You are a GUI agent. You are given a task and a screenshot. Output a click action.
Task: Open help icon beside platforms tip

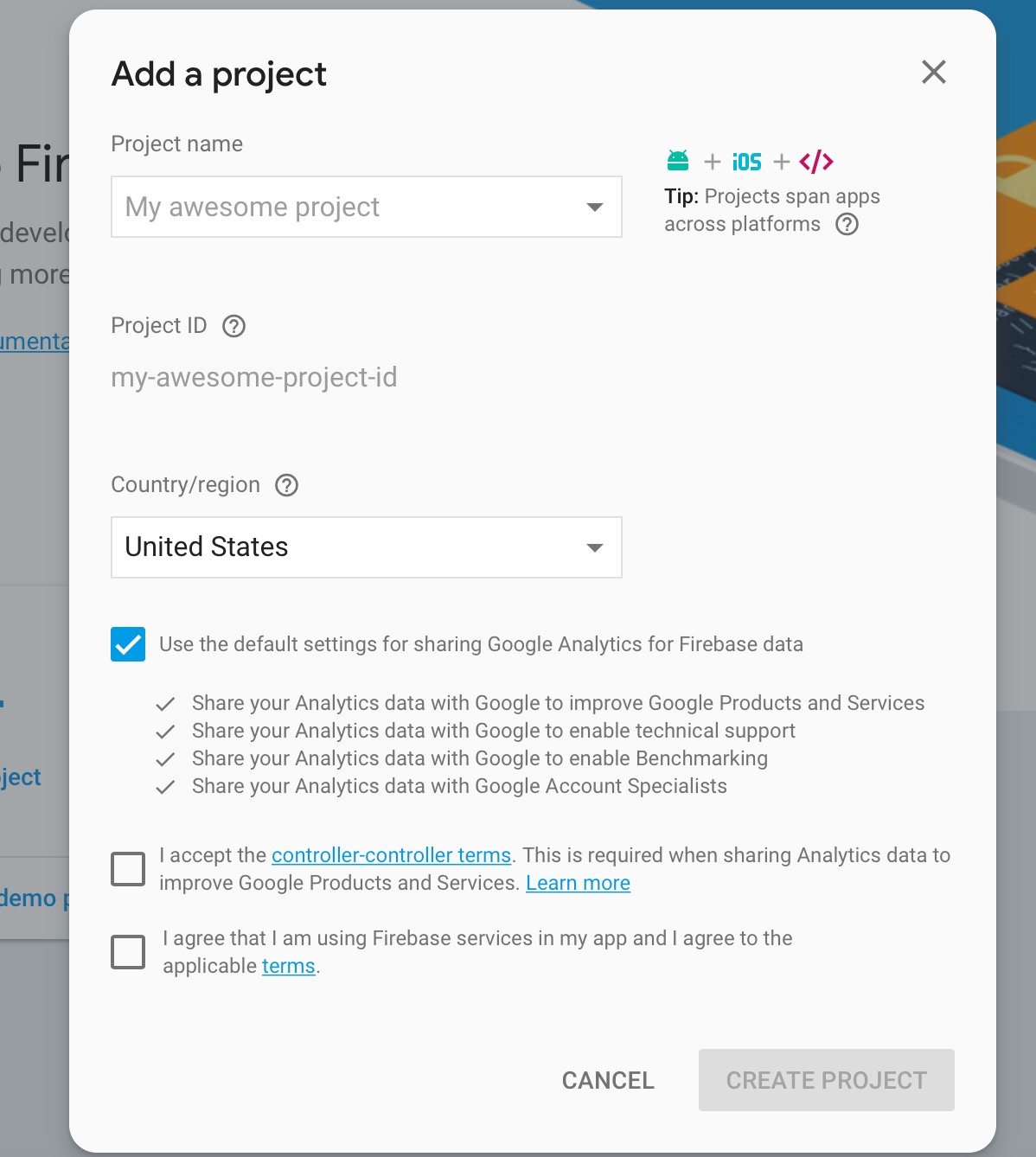(x=847, y=225)
